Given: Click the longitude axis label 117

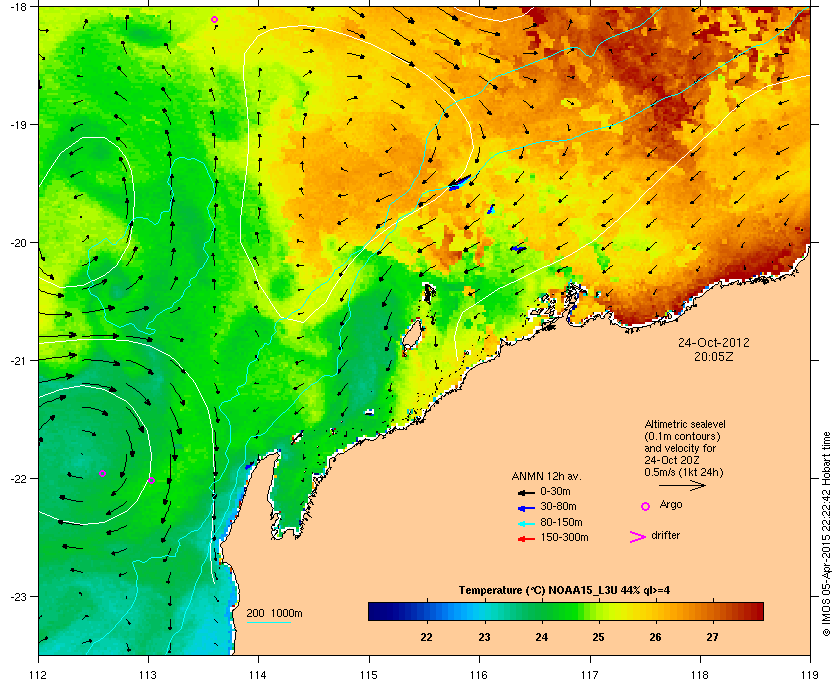Looking at the screenshot, I should [x=589, y=674].
